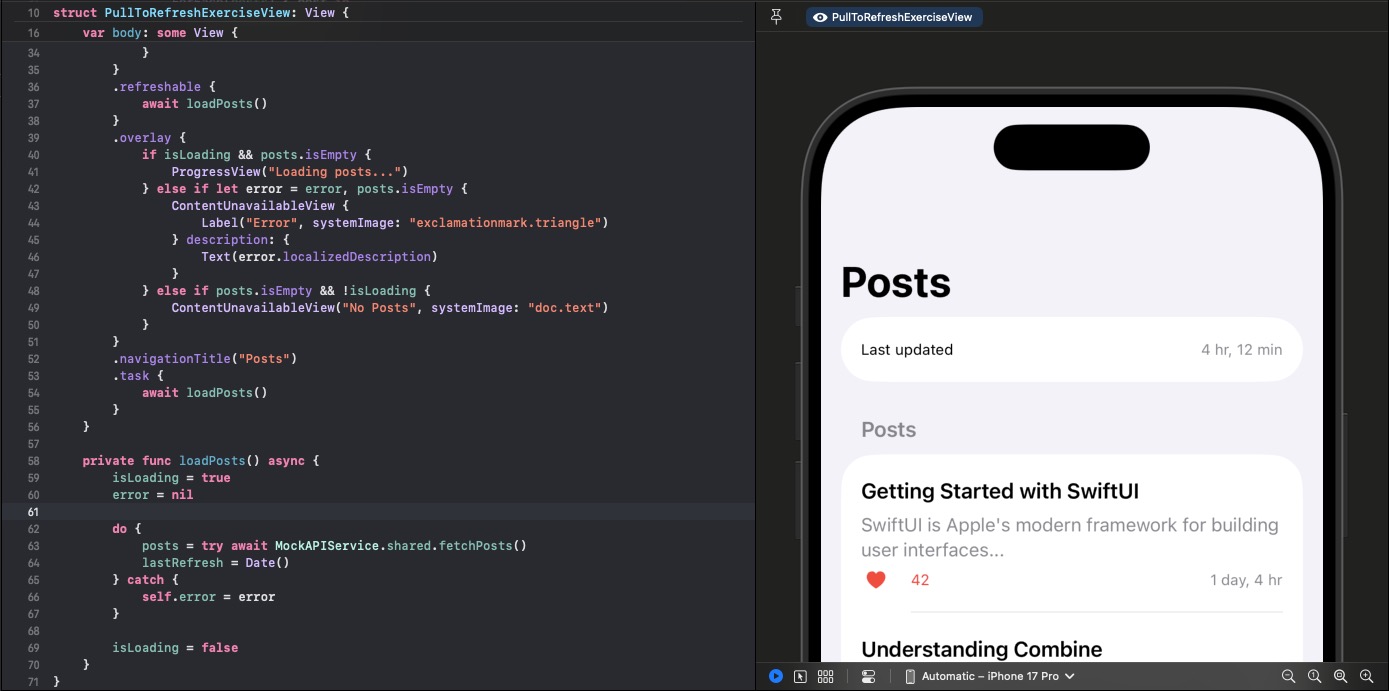The height and width of the screenshot is (691, 1389).
Task: Tap the heart like icon on post
Action: (x=876, y=580)
